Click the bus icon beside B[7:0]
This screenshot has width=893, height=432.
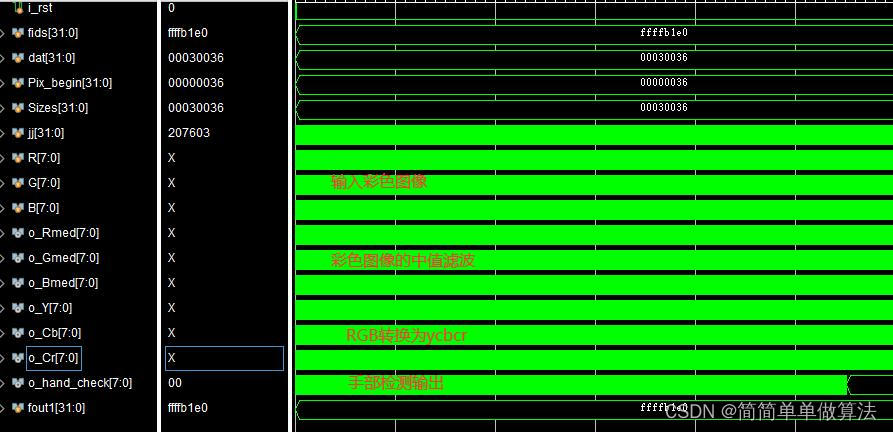(18, 208)
